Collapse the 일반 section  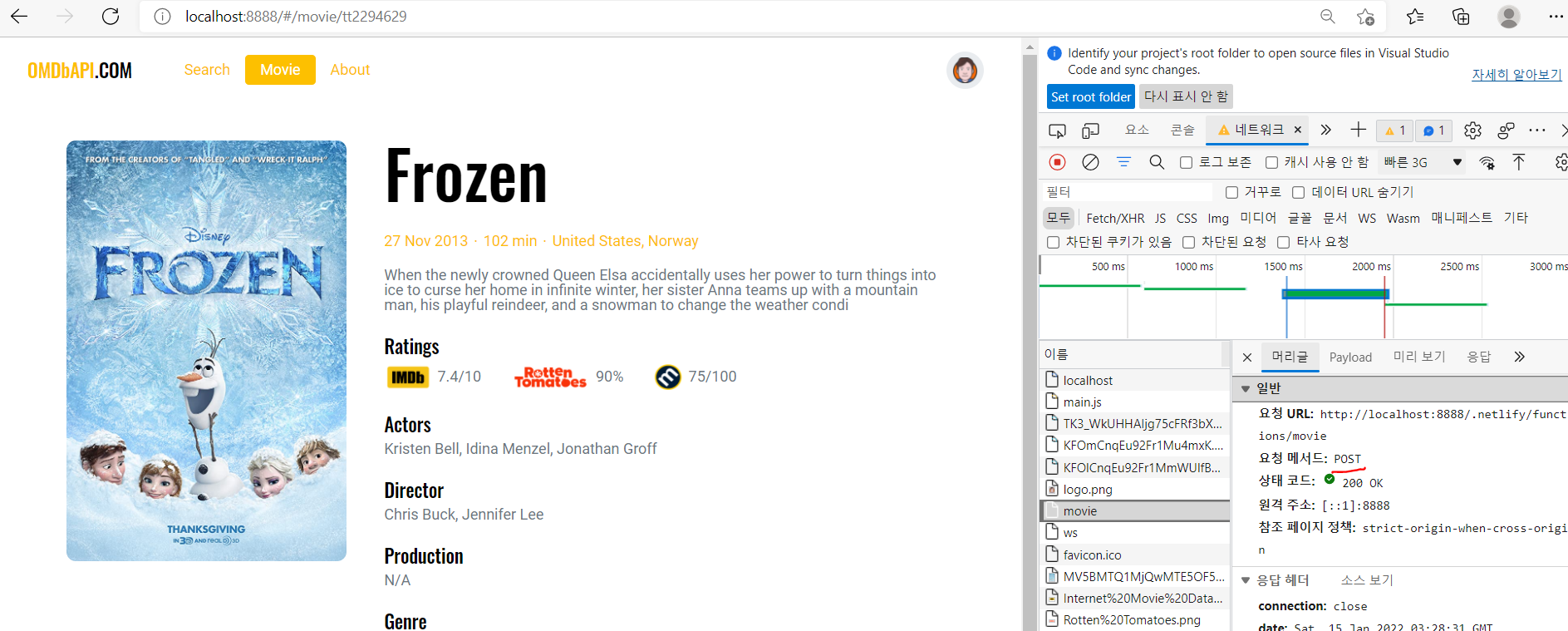click(x=1246, y=388)
